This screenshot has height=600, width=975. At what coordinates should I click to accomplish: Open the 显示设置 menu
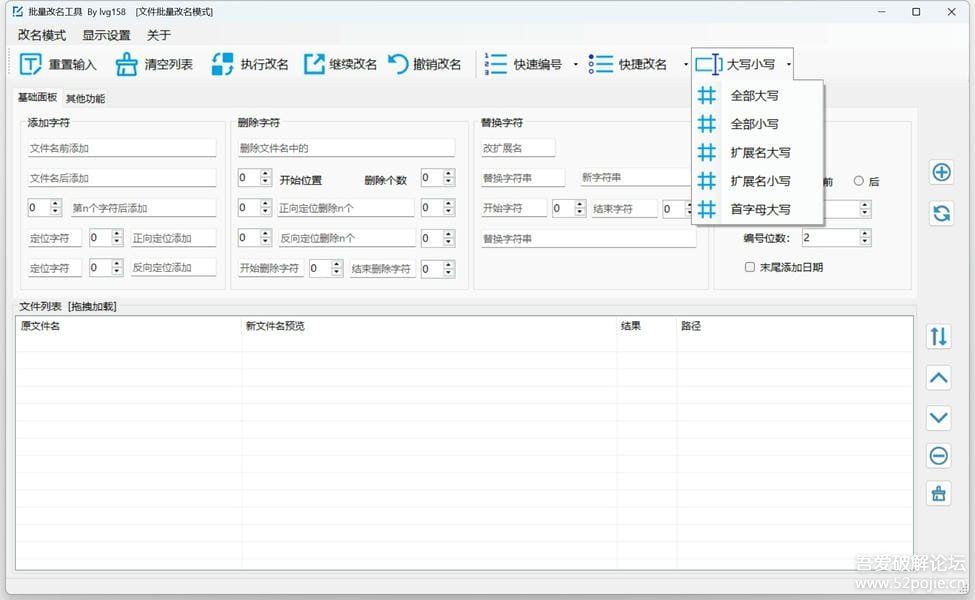tap(104, 34)
